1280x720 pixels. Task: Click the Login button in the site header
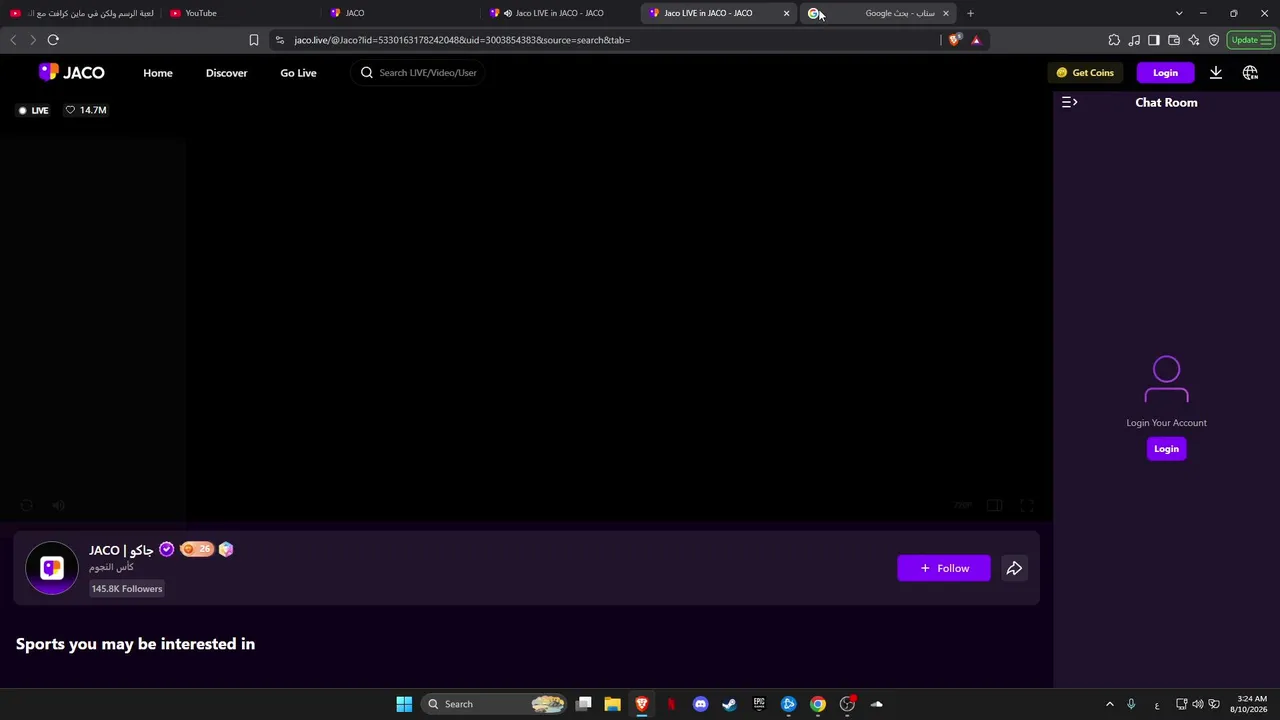pyautogui.click(x=1165, y=73)
